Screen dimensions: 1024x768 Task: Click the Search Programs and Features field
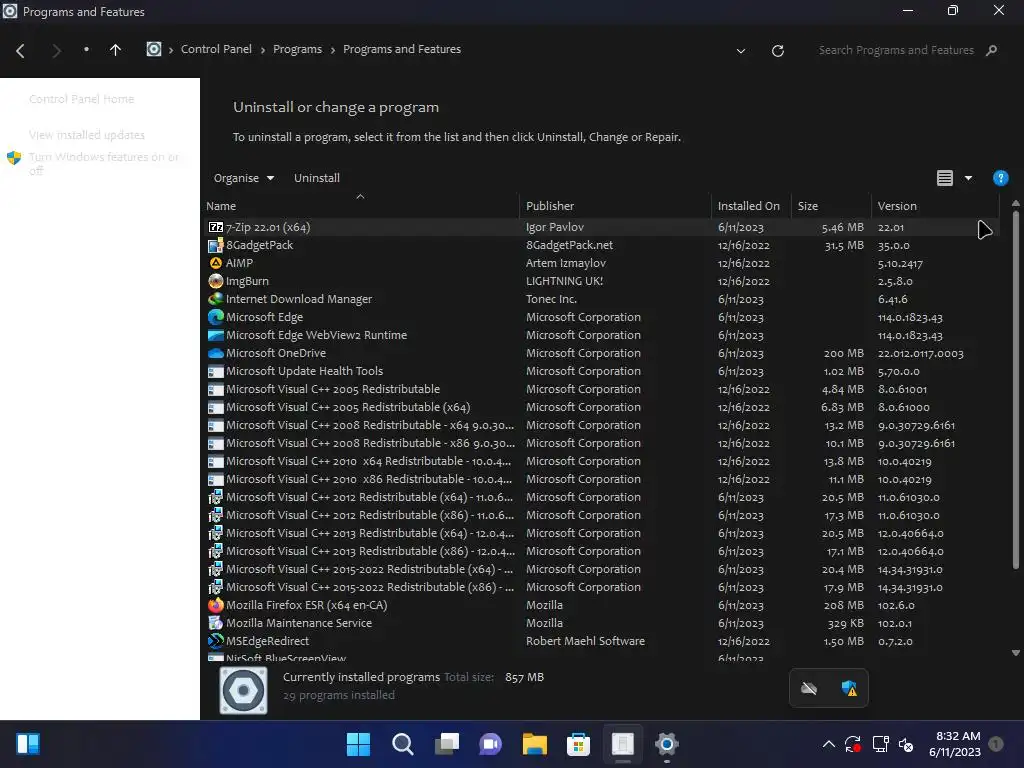[896, 50]
